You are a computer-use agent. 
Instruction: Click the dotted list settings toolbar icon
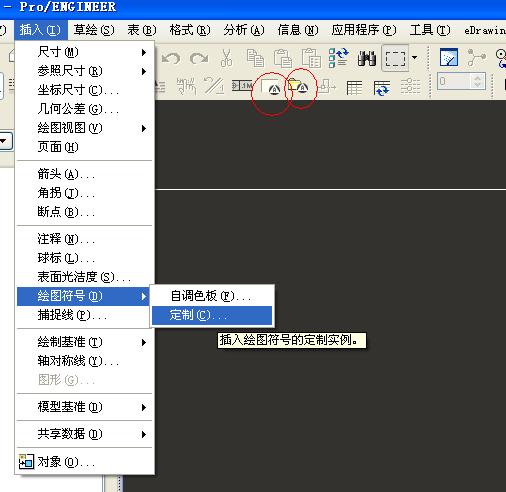click(x=410, y=86)
